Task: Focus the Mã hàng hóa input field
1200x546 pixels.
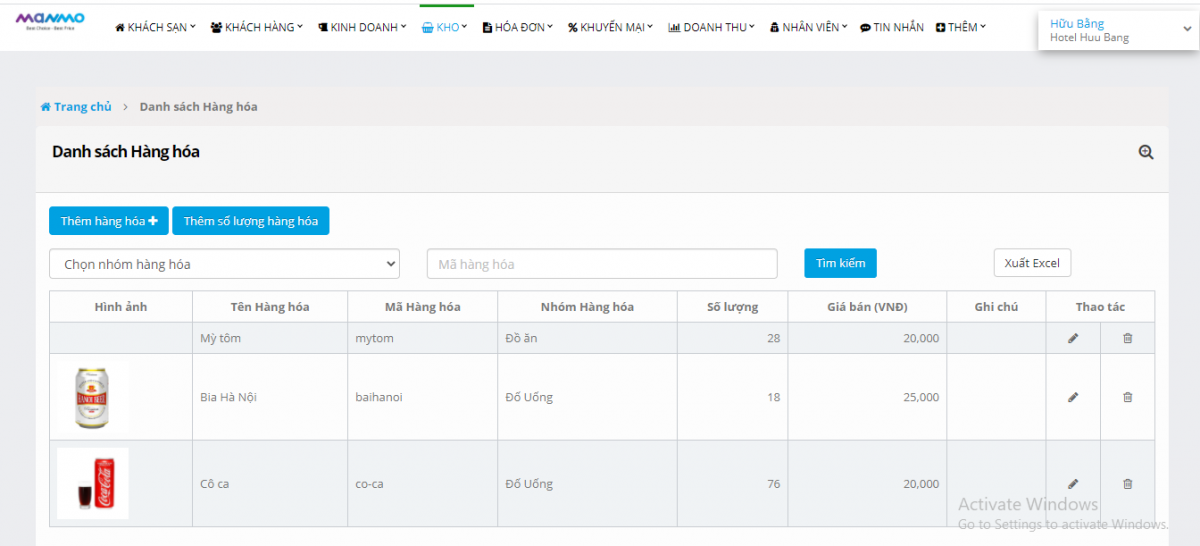Action: 602,264
